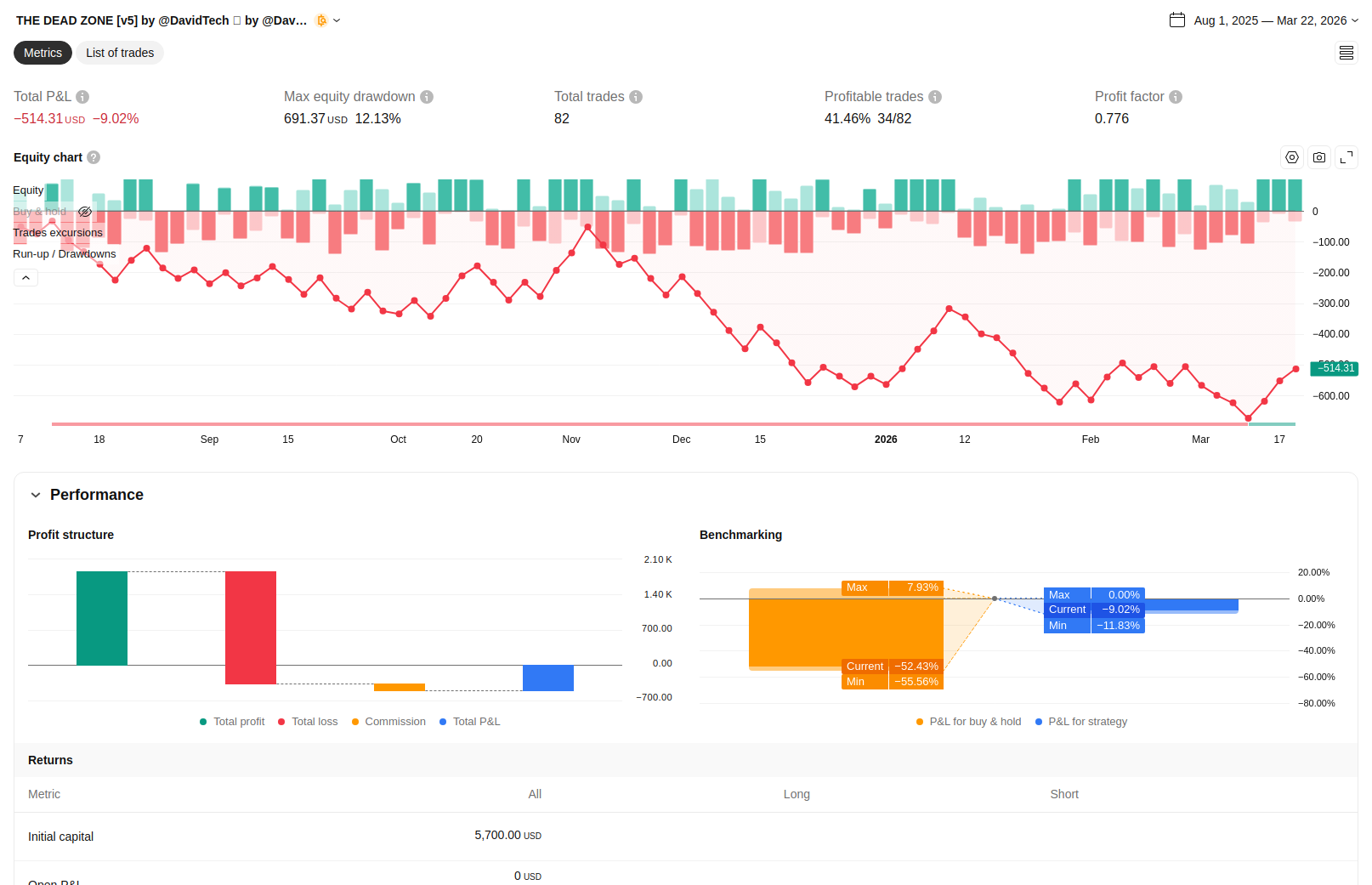
Task: Select the Metrics tab
Action: pos(43,53)
